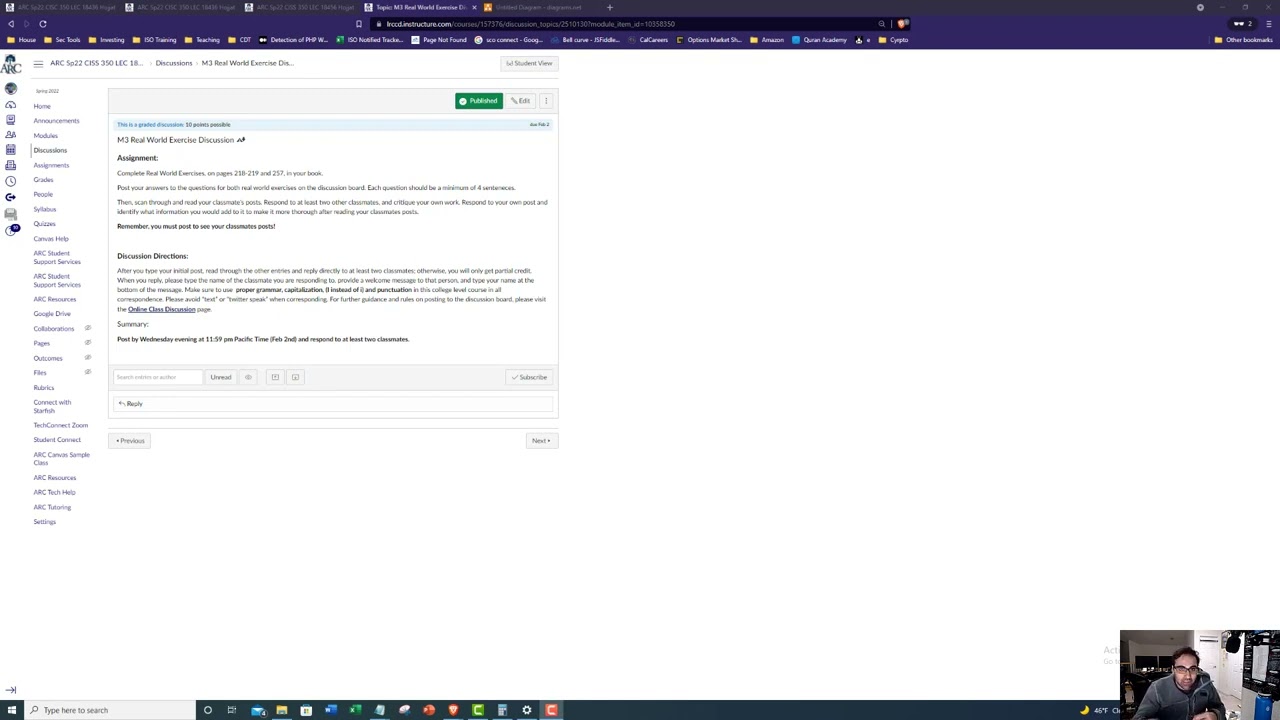
Task: Open Pages in course navigation
Action: [41, 343]
